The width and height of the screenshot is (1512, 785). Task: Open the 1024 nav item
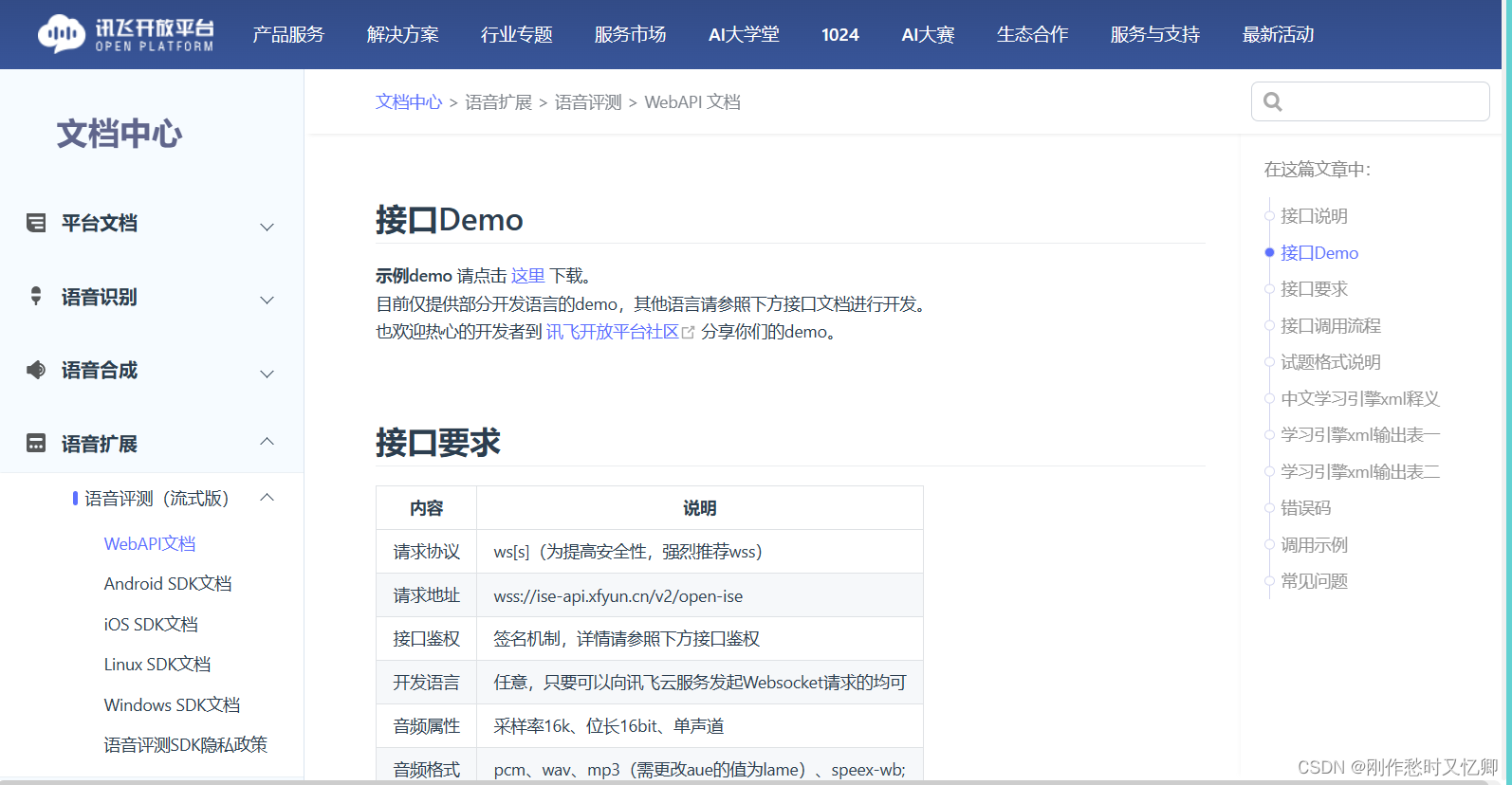pyautogui.click(x=840, y=34)
